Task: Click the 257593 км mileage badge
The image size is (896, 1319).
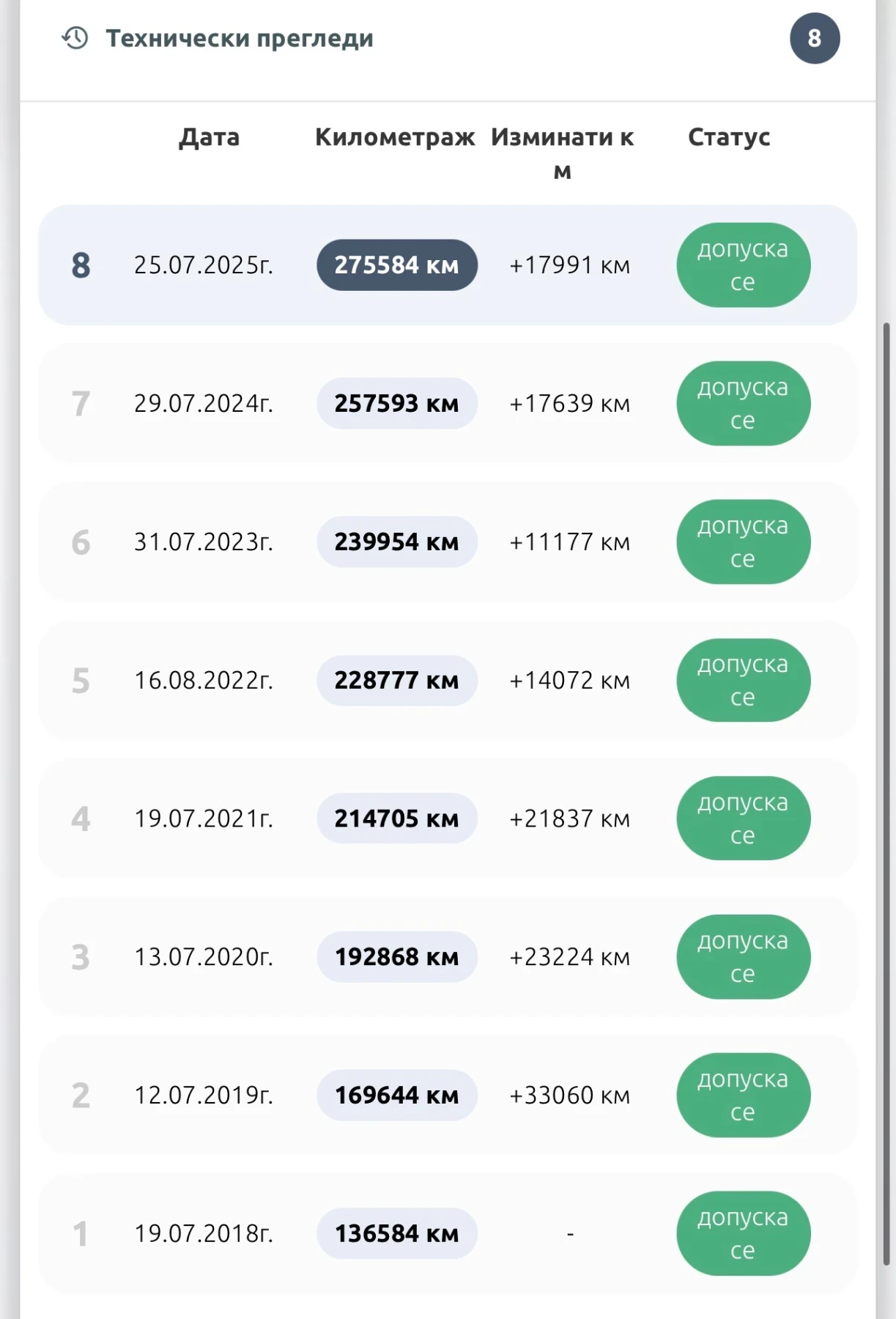Action: coord(397,404)
